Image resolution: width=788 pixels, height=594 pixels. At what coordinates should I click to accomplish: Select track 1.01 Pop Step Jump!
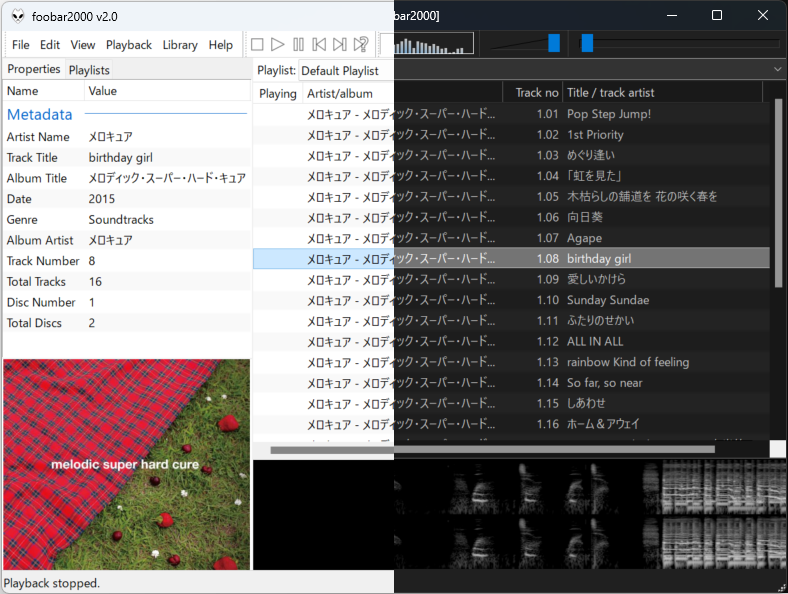(x=511, y=114)
